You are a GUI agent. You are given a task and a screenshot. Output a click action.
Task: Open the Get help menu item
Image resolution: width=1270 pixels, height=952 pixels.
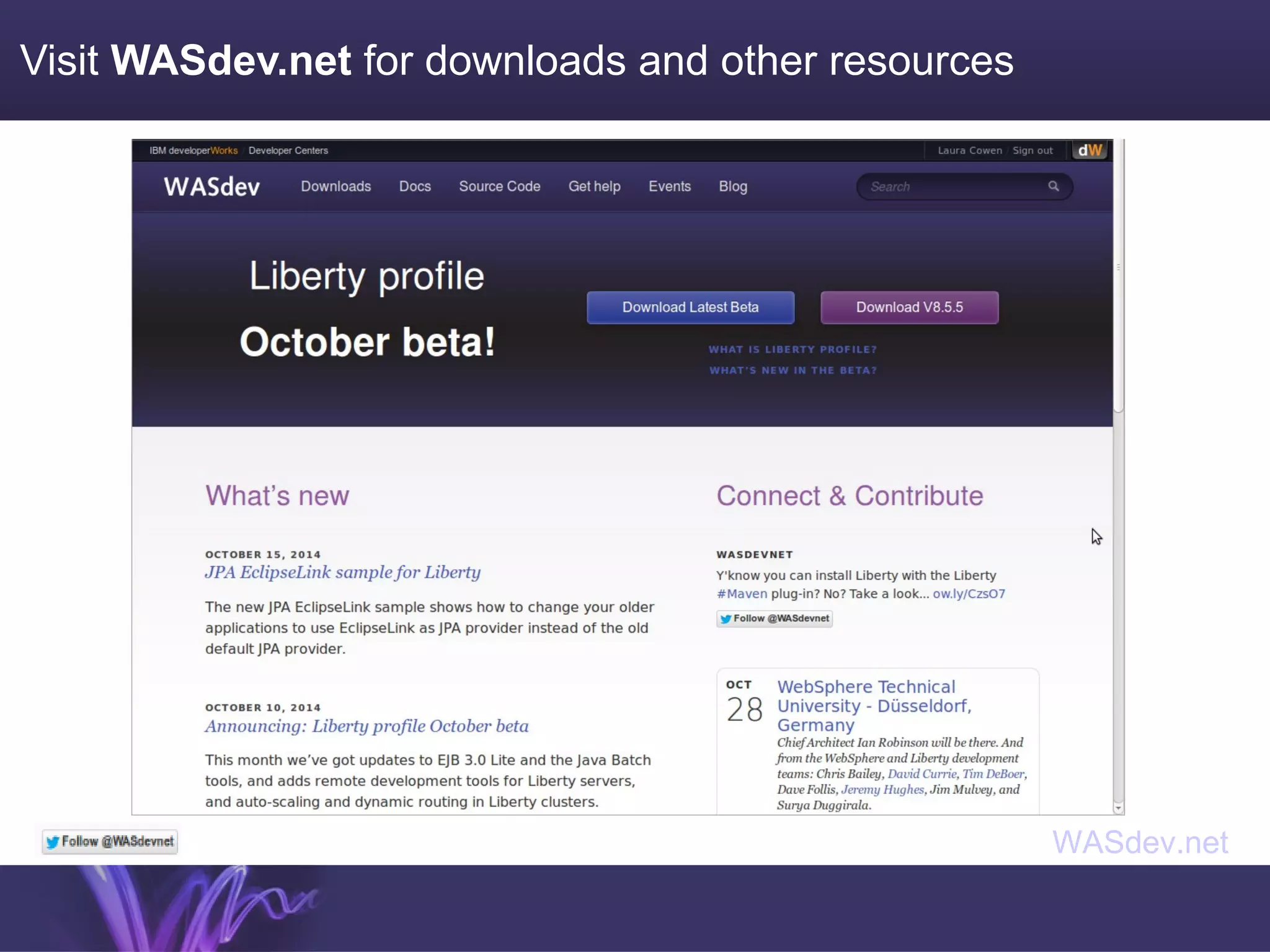(x=594, y=186)
